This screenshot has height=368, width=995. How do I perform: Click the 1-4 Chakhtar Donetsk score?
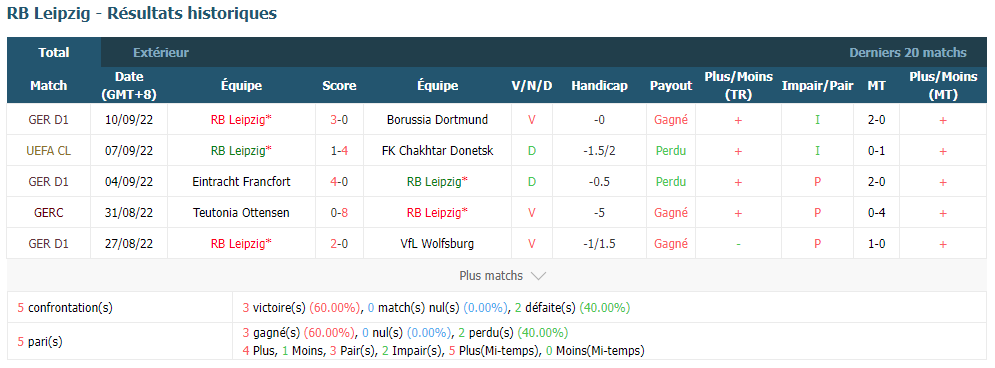tap(339, 150)
